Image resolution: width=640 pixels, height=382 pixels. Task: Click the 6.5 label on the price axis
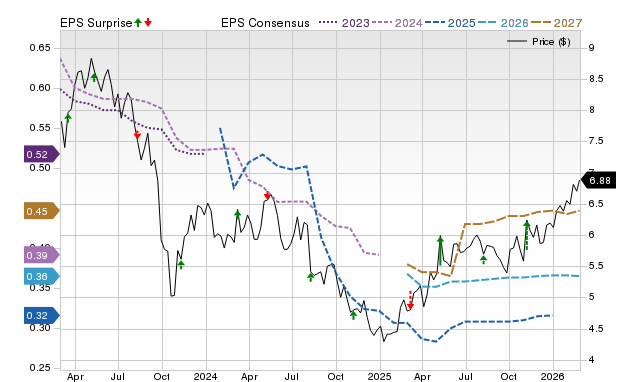point(596,204)
